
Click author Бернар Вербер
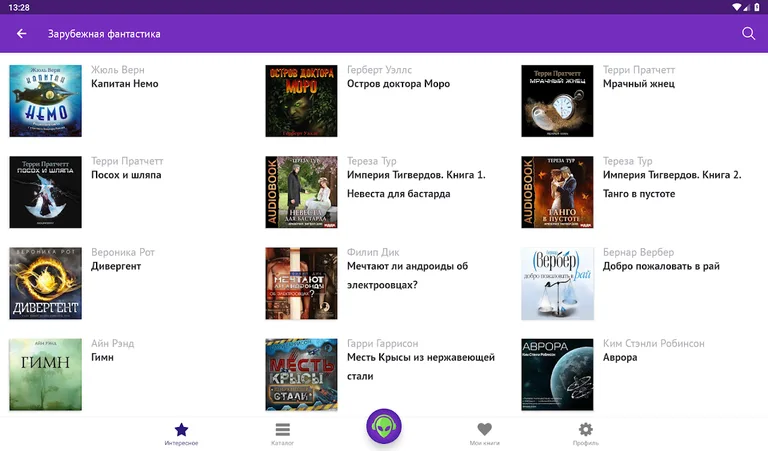coord(638,252)
